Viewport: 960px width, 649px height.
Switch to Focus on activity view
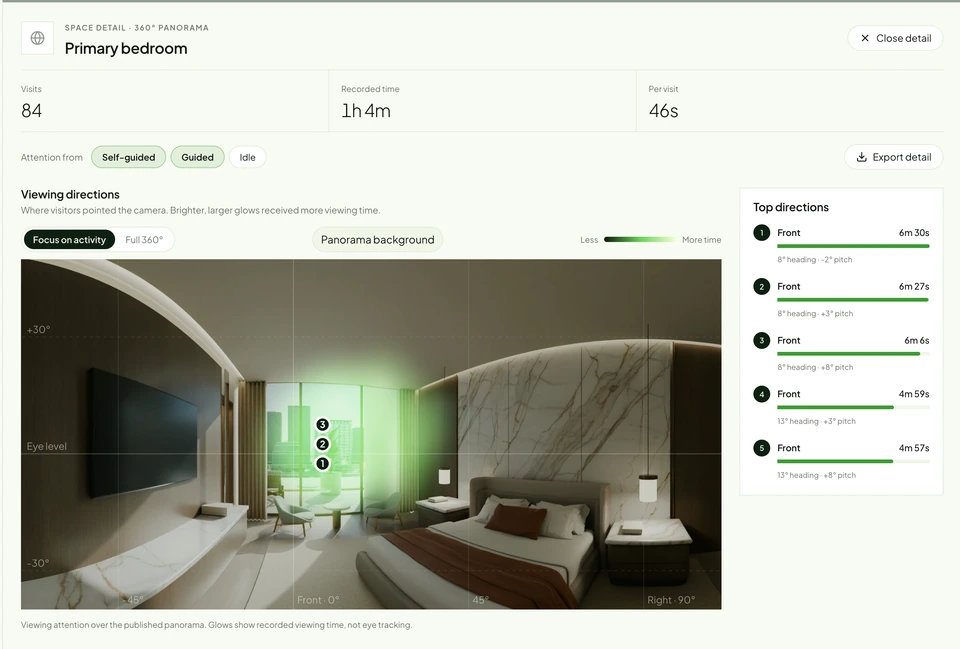pos(69,240)
